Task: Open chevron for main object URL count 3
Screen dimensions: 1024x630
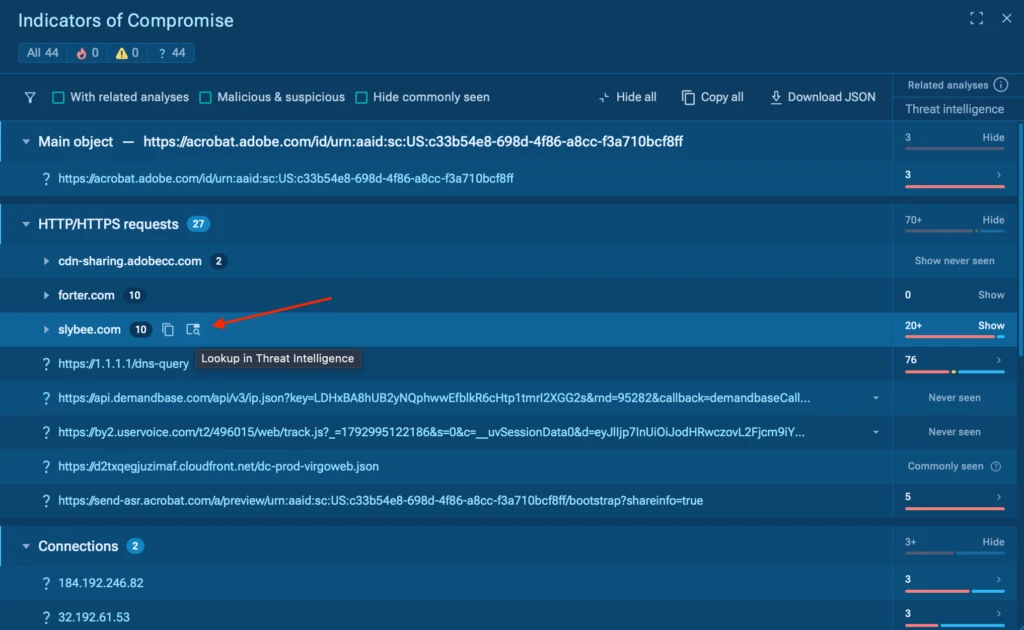Action: click(x=999, y=174)
